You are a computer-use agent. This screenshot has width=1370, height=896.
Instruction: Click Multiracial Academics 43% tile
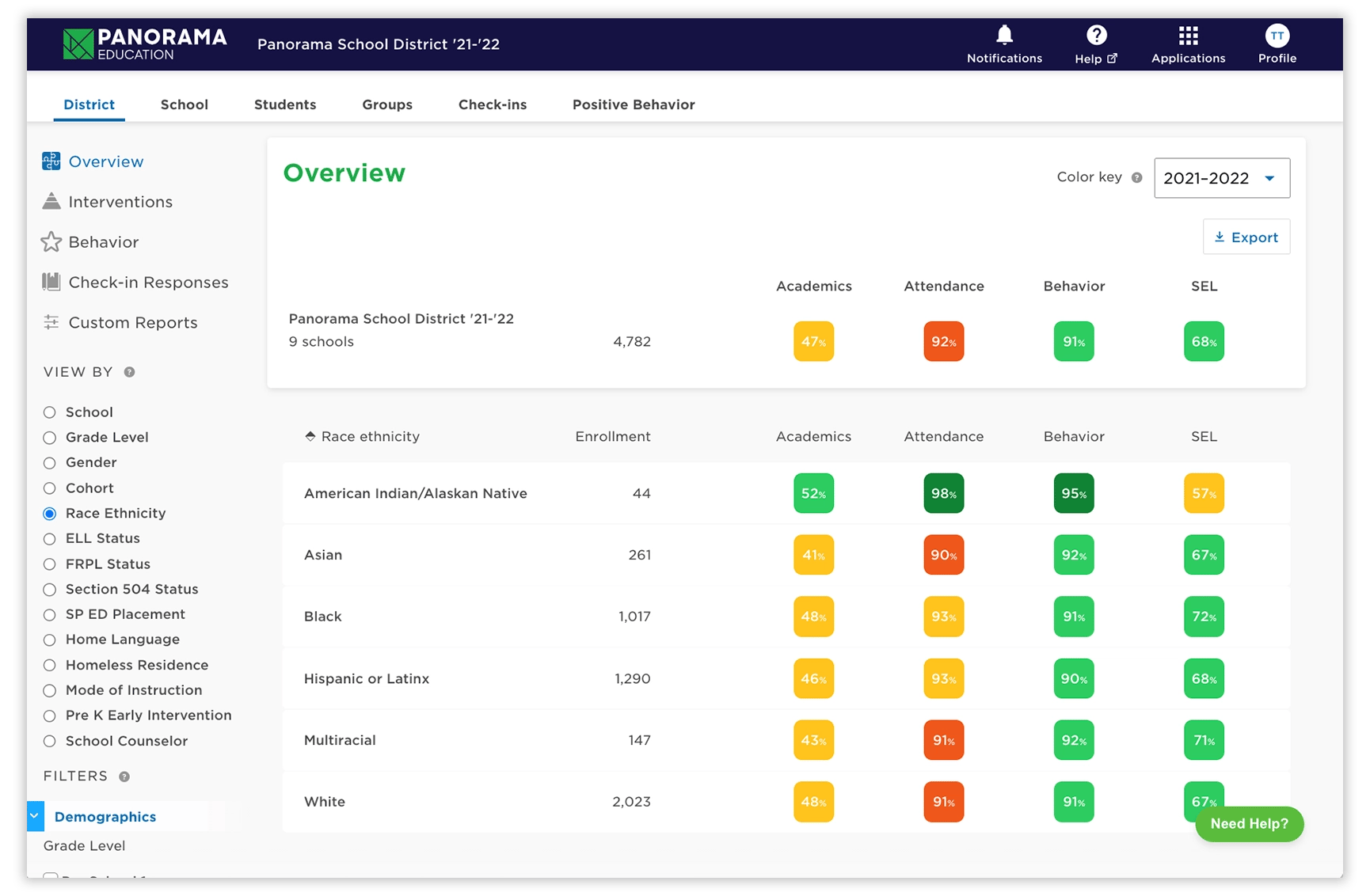click(813, 740)
